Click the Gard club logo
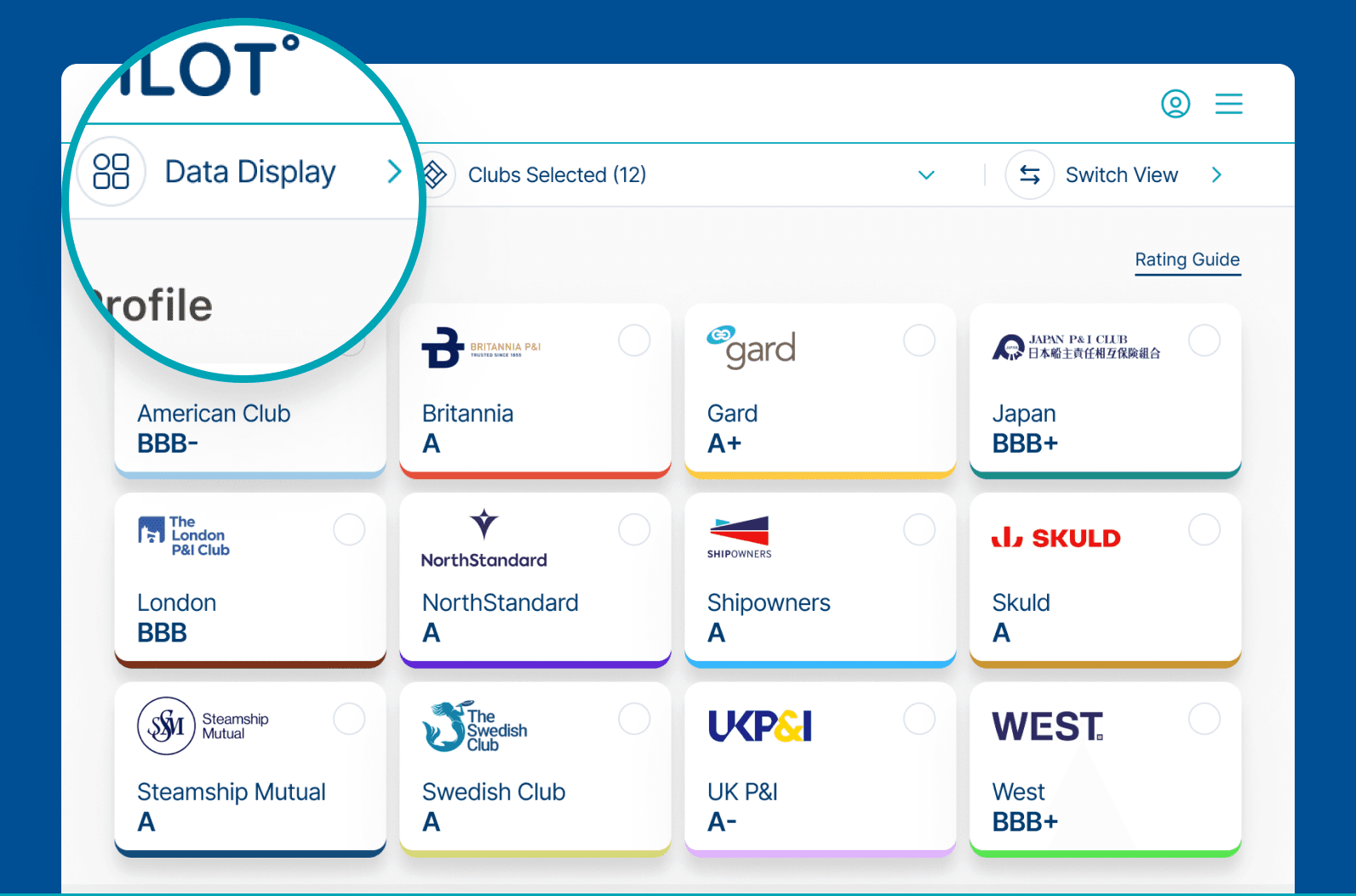The image size is (1356, 896). [752, 346]
